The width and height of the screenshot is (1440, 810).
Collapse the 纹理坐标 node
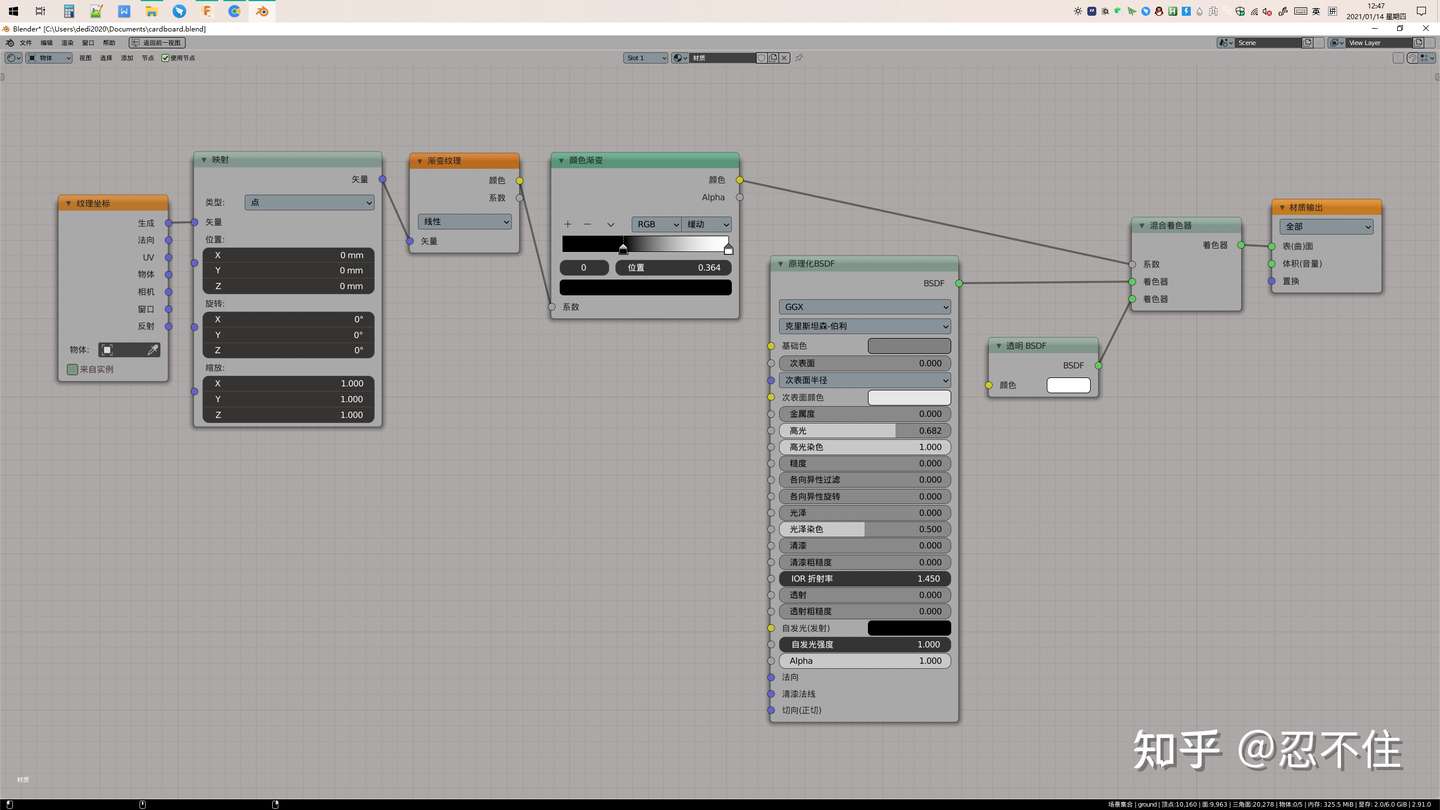(x=69, y=204)
